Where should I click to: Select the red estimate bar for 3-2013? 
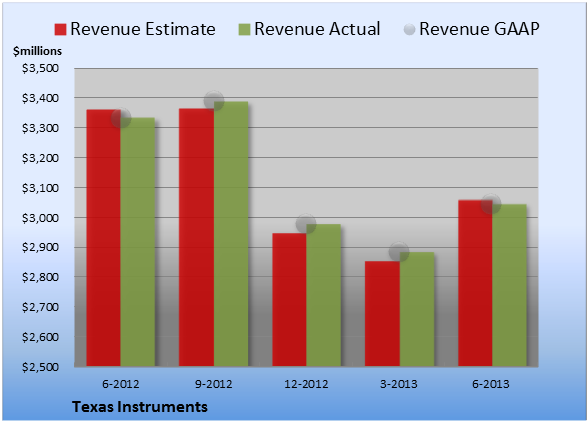pos(382,314)
